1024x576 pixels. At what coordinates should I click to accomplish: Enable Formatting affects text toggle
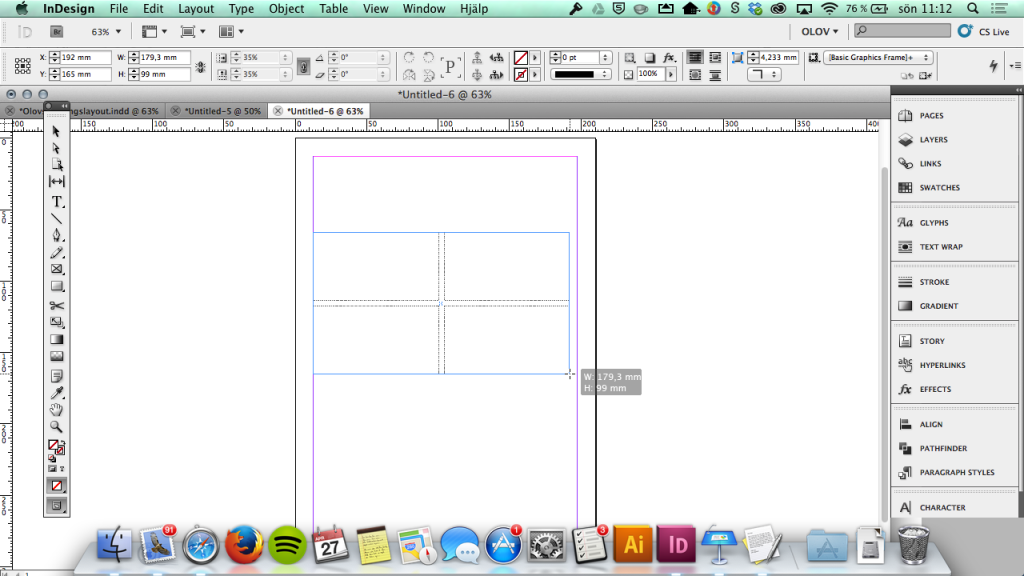tap(62, 469)
